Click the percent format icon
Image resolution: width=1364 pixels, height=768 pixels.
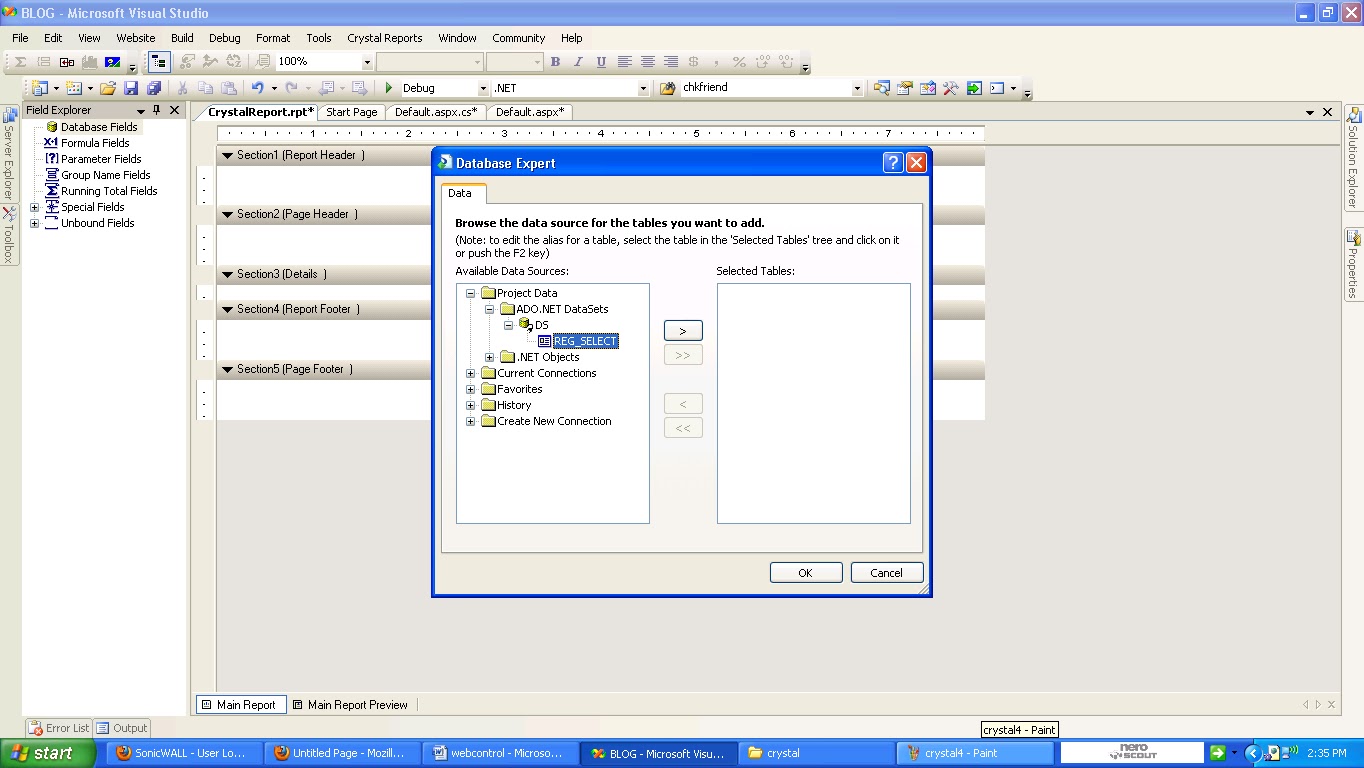coord(739,62)
